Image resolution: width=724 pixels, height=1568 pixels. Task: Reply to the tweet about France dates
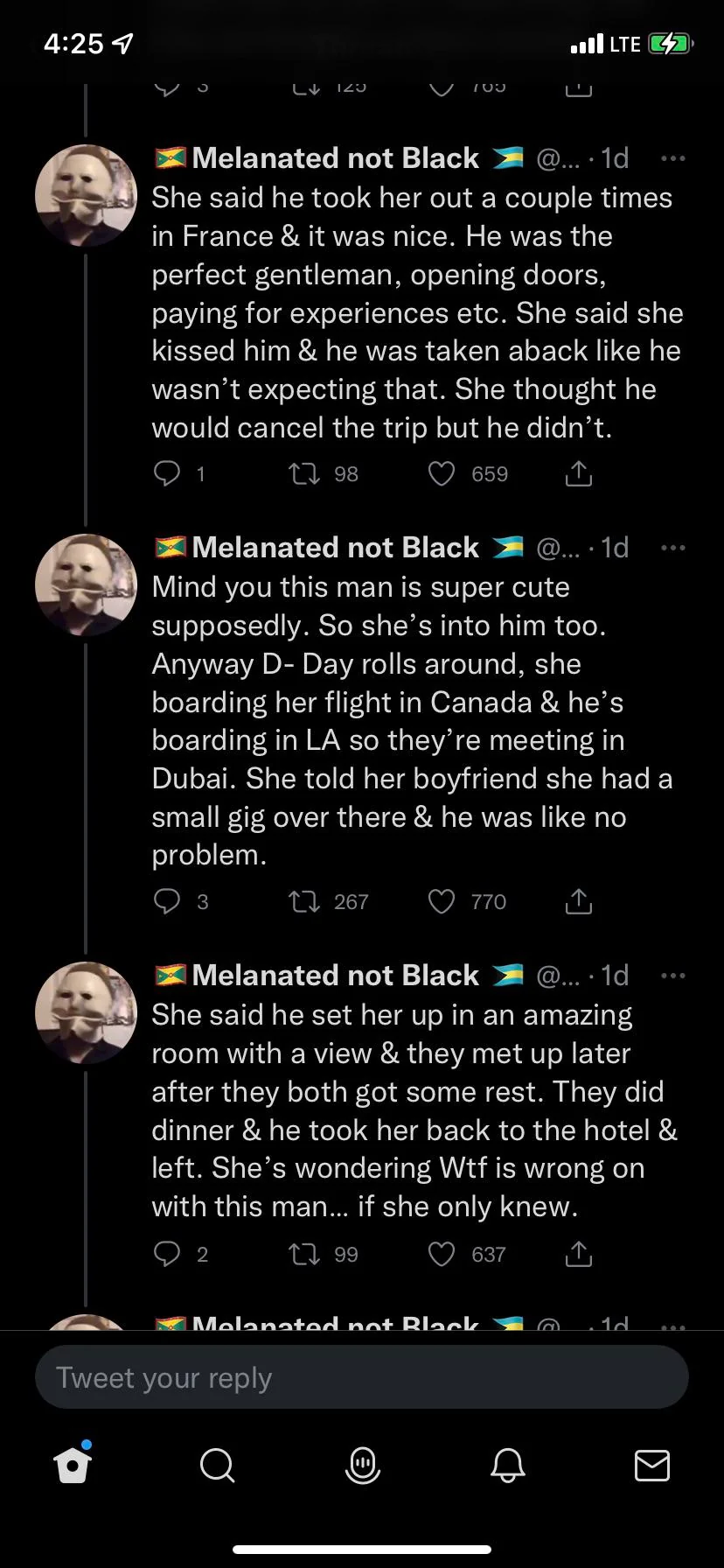167,474
